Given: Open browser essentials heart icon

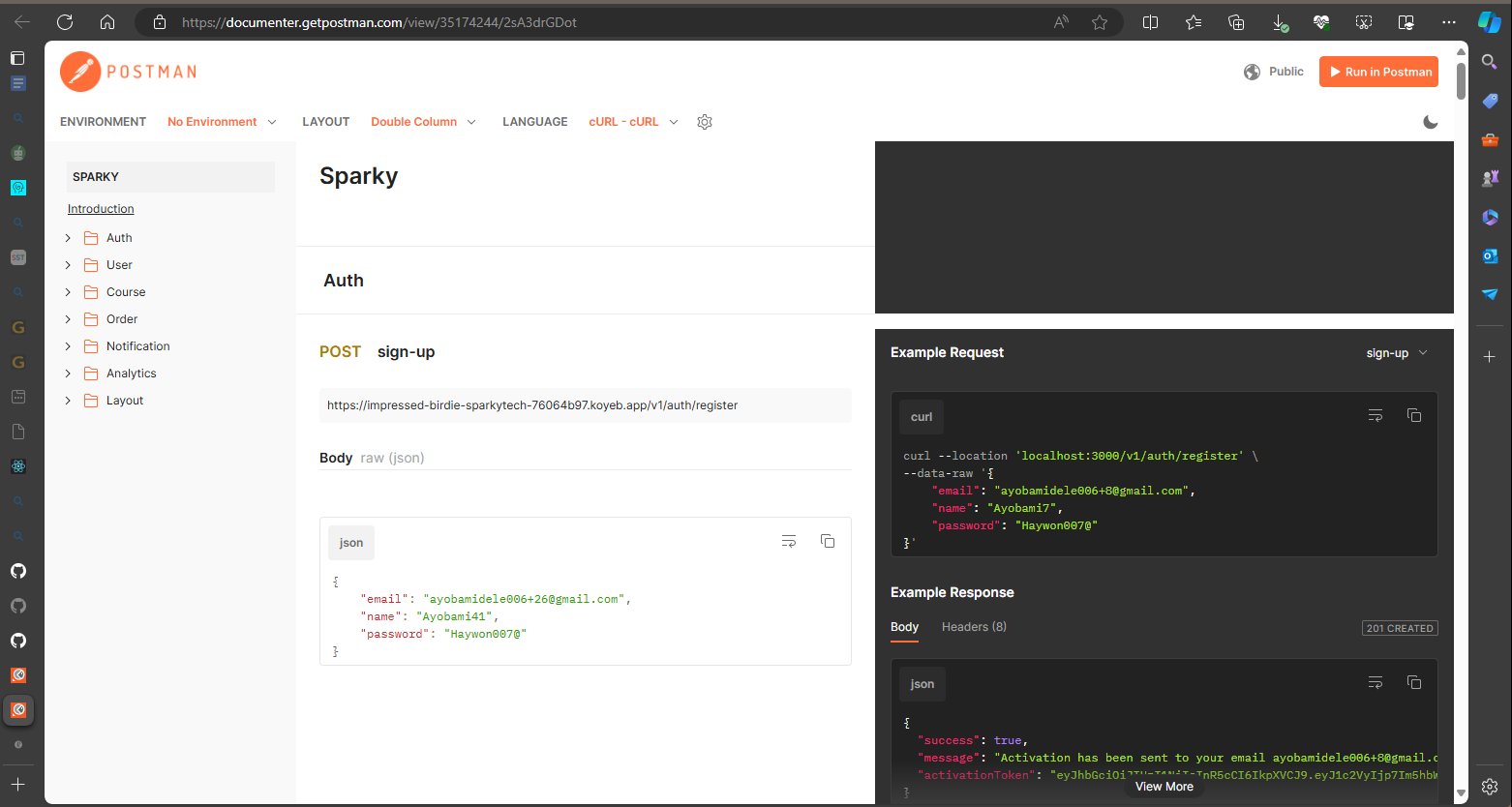Looking at the screenshot, I should tap(1321, 22).
